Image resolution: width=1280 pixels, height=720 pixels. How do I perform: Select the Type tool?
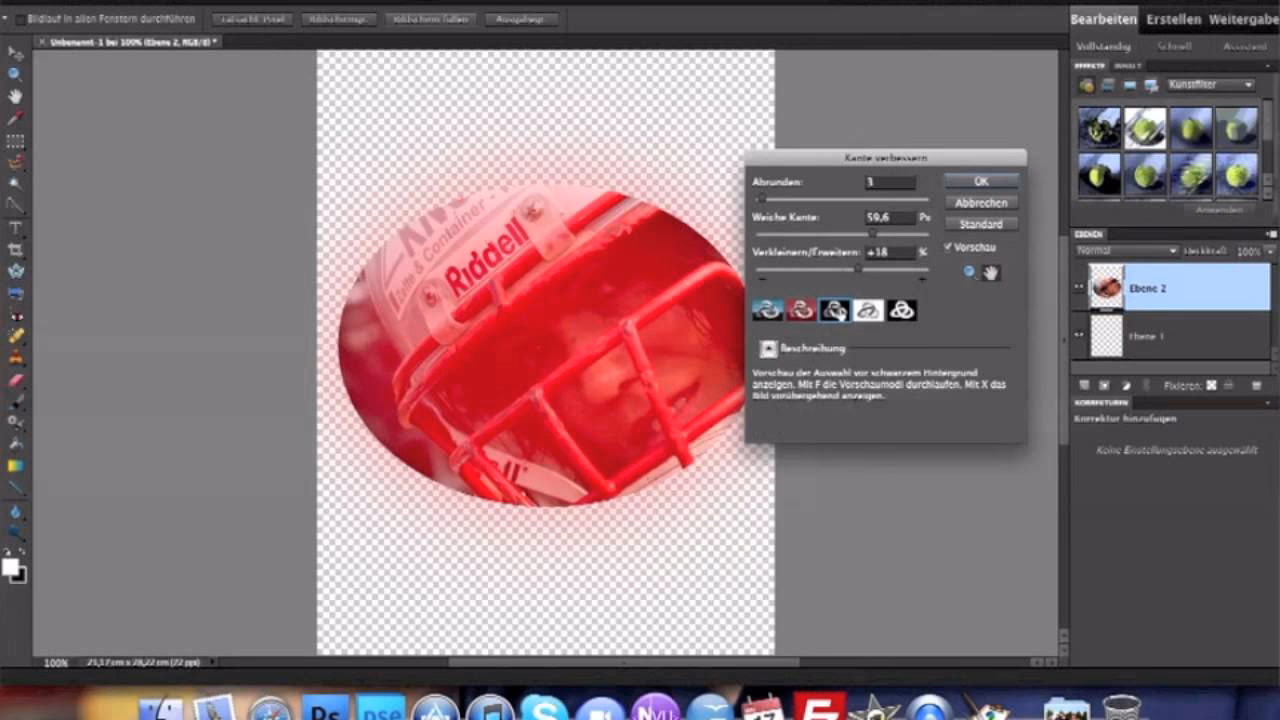tap(15, 228)
